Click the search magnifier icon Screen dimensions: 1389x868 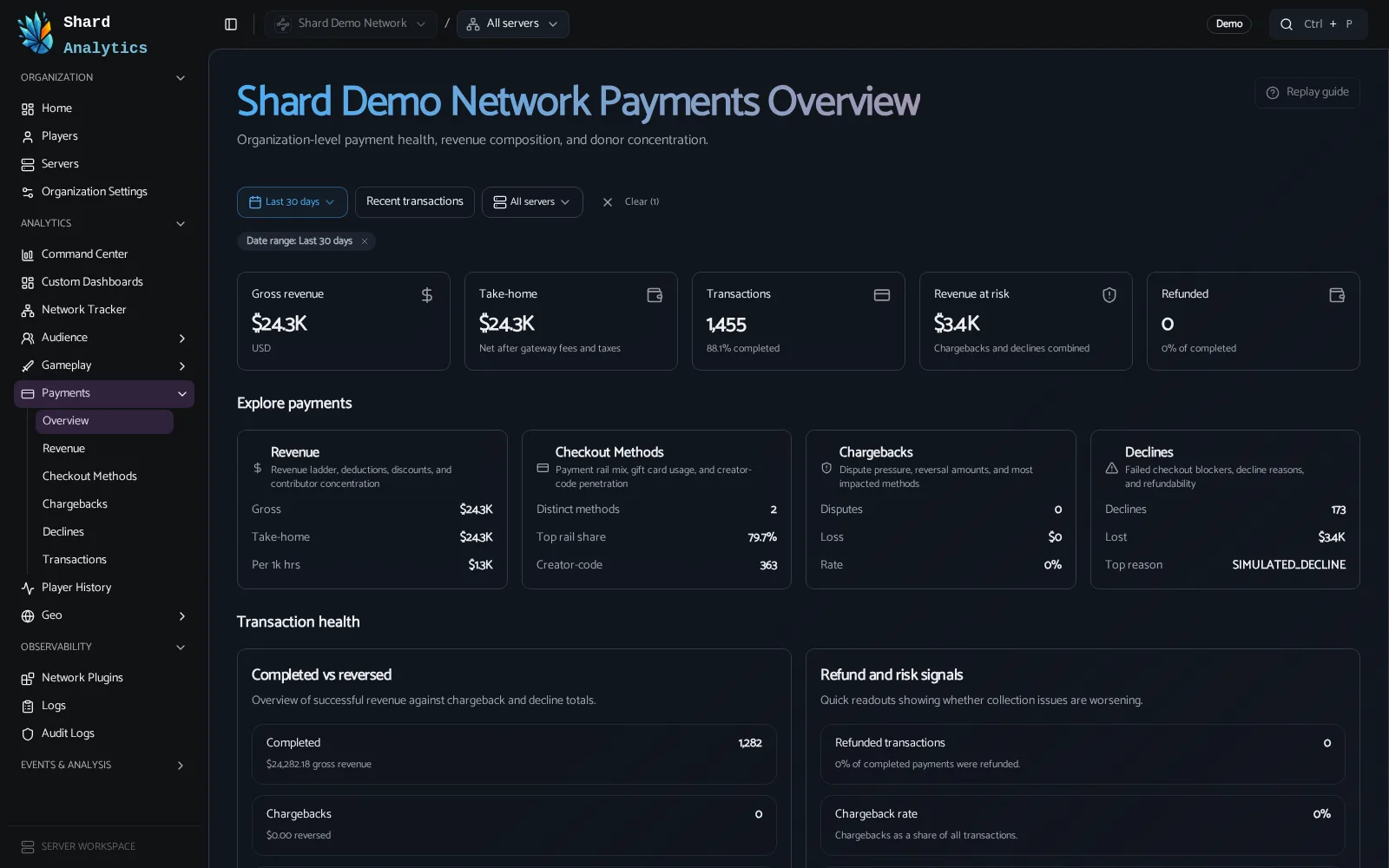tap(1287, 24)
